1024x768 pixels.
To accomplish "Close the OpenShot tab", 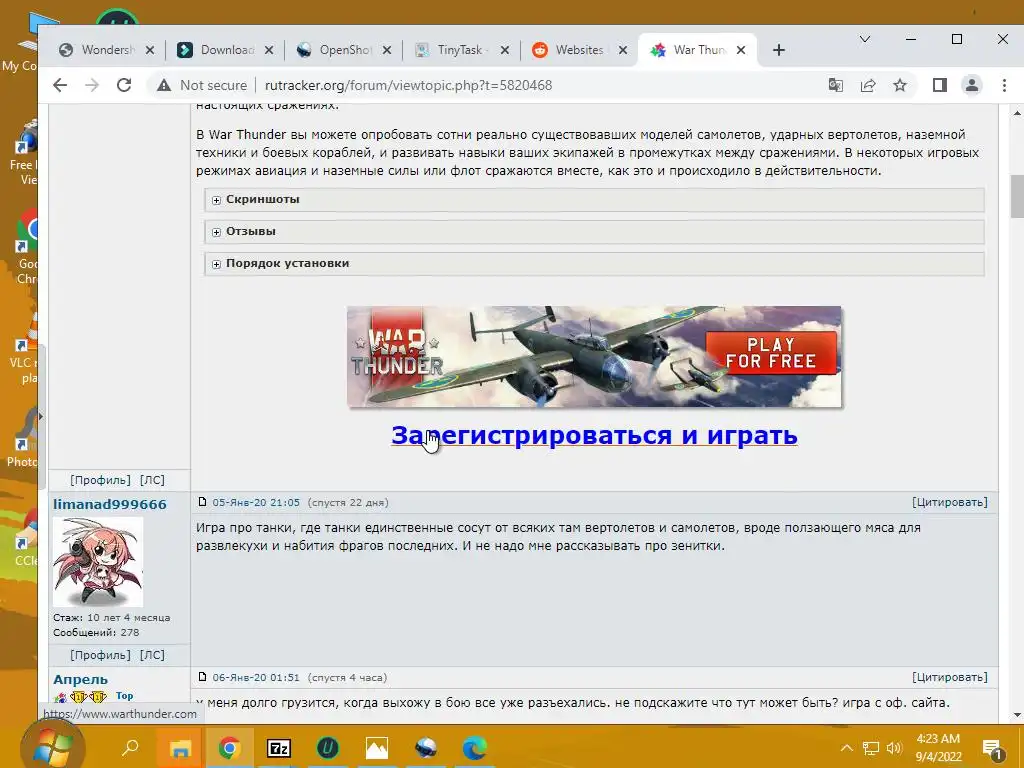I will 387,50.
